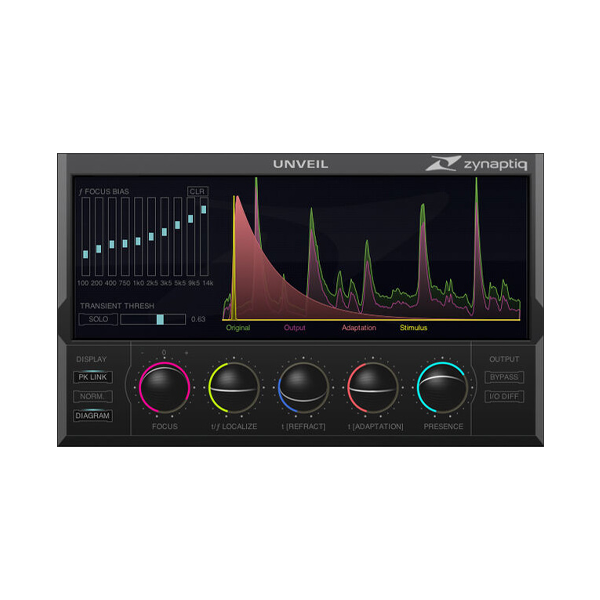This screenshot has height=600, width=600.
Task: Enable the NORM. display option
Action: (93, 396)
